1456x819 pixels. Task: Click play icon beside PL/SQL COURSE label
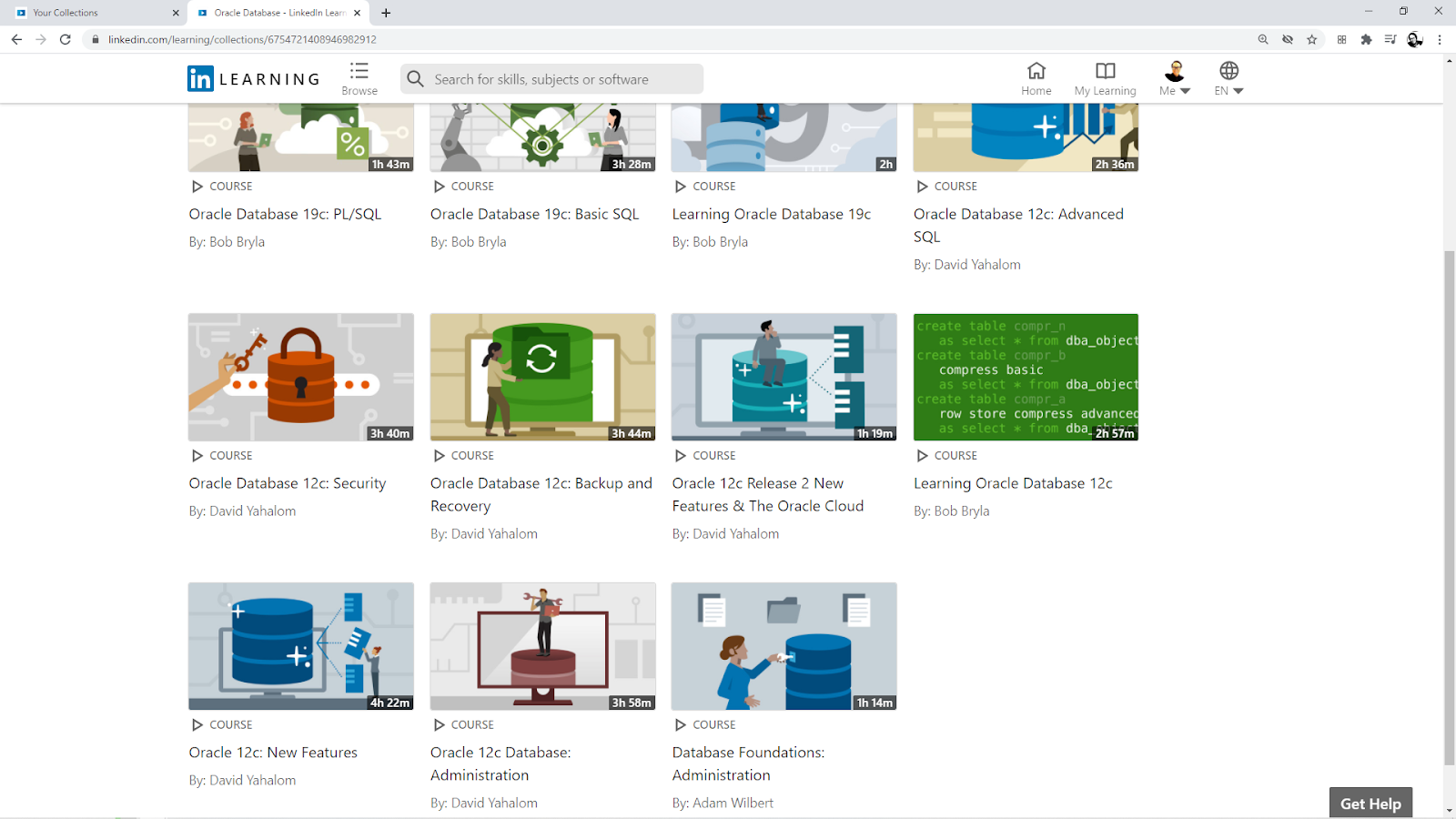[197, 187]
